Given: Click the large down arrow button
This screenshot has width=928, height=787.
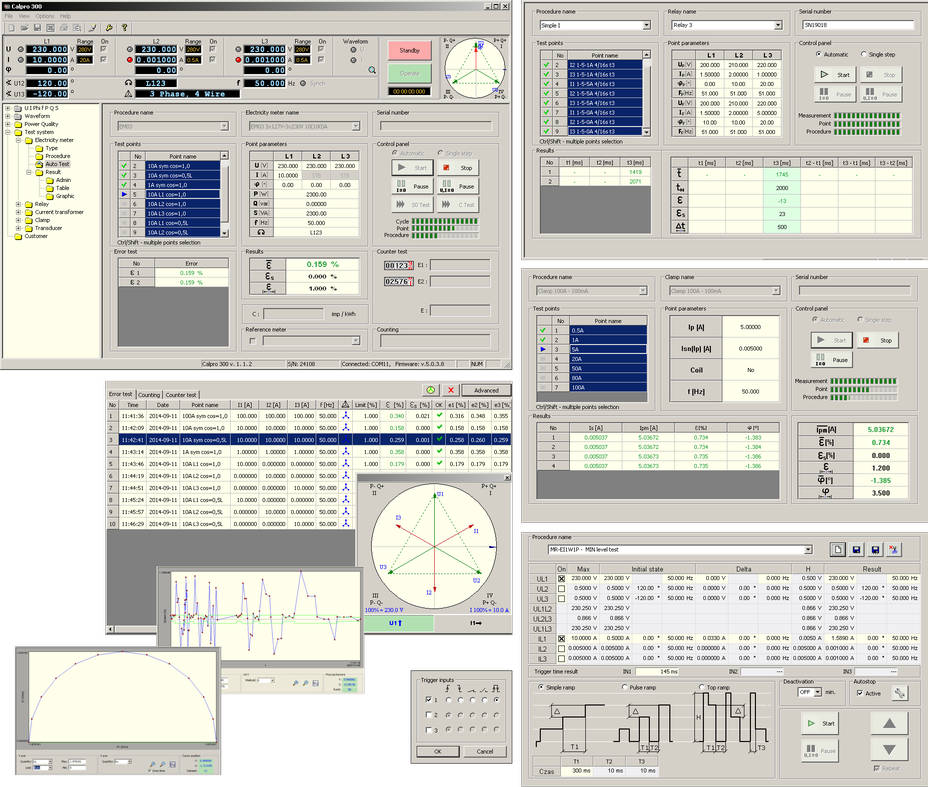Looking at the screenshot, I should coord(889,749).
